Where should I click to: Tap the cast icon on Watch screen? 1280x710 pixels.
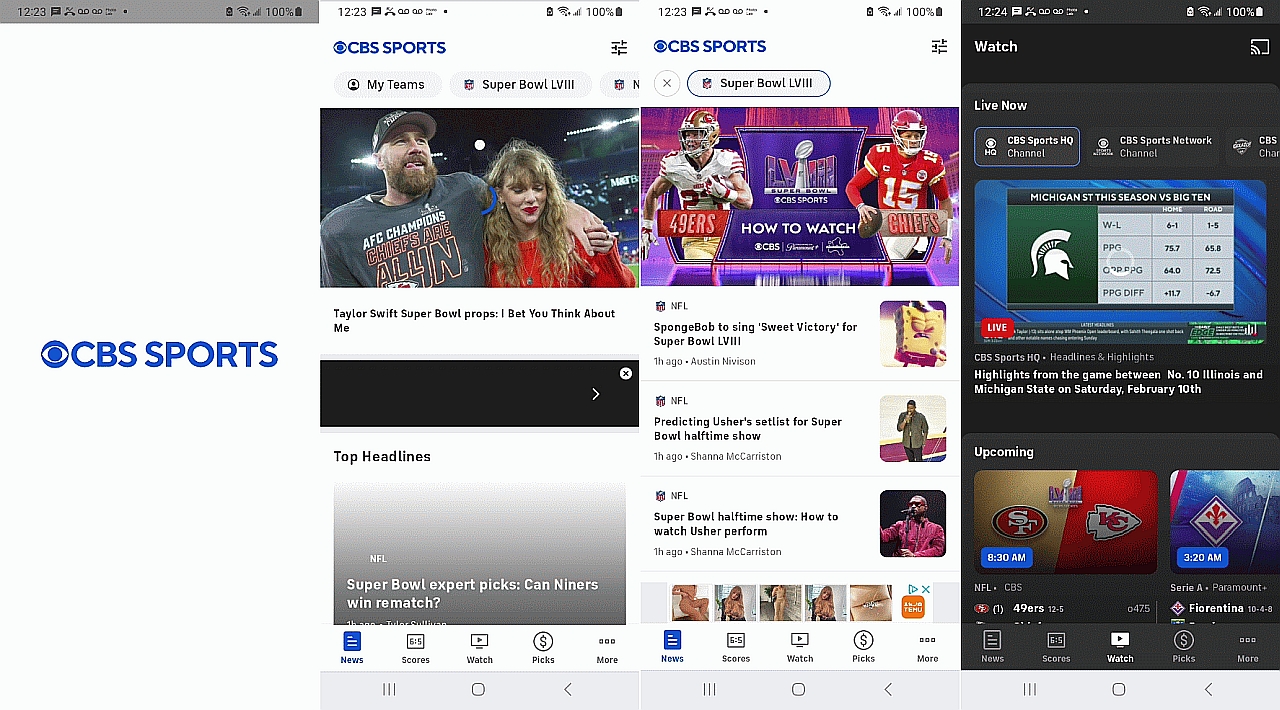[x=1259, y=47]
